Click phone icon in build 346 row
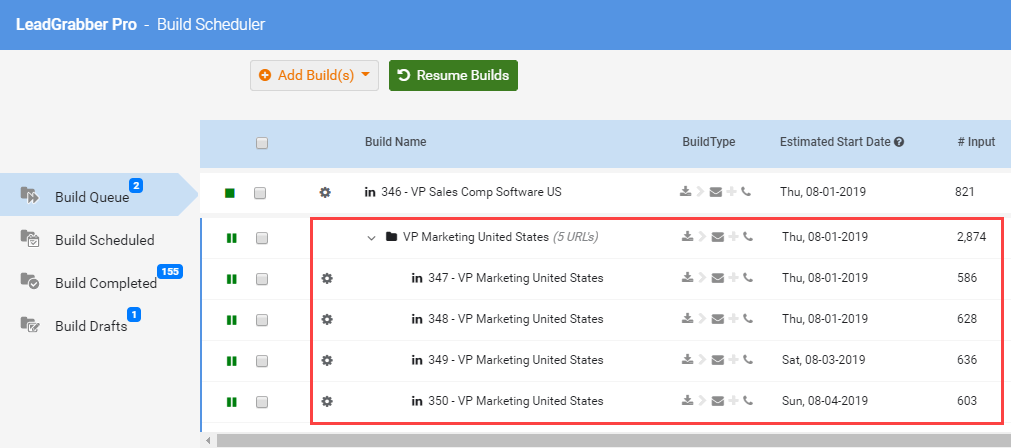 746,191
